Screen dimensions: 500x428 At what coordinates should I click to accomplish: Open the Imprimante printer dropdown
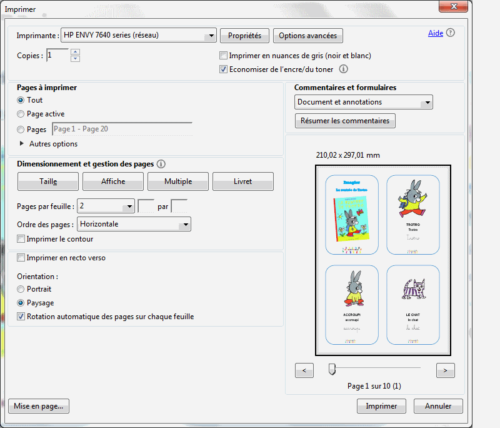point(138,35)
